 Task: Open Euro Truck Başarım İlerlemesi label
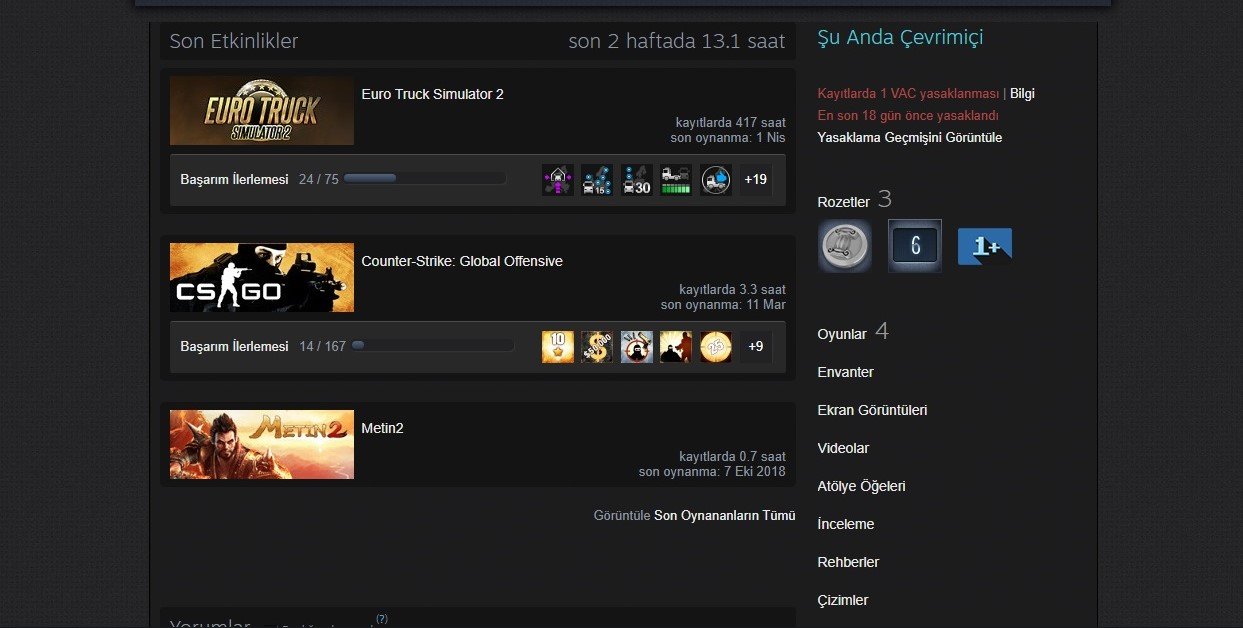234,180
